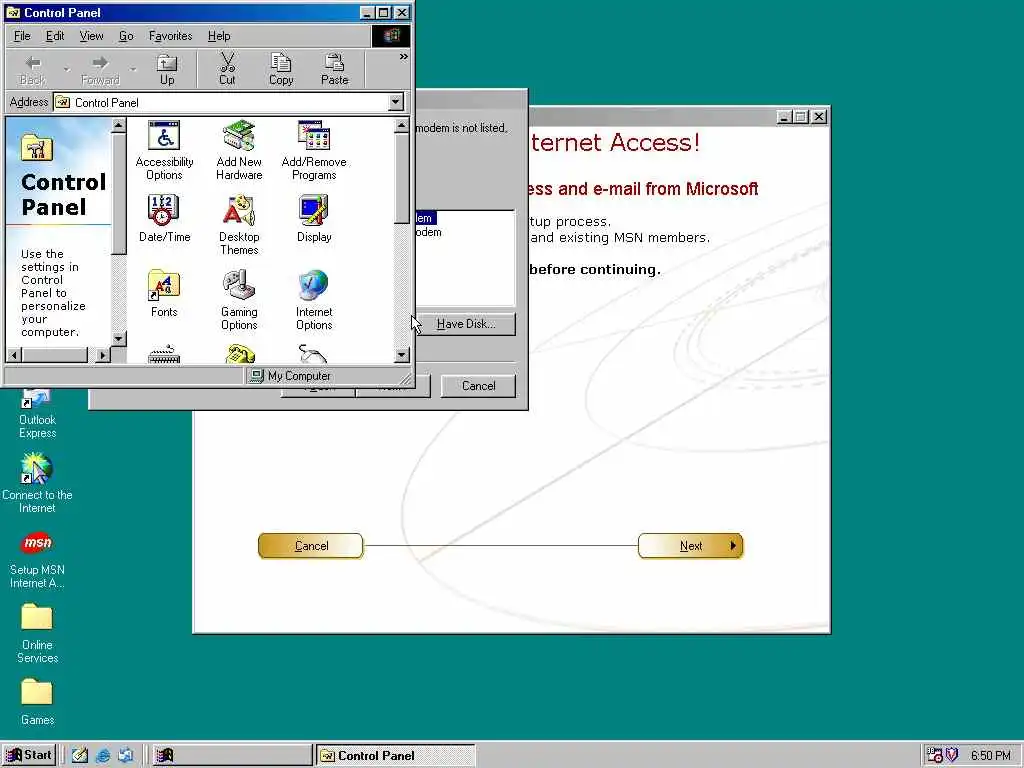This screenshot has width=1024, height=768.
Task: Launch Outlook Express from quick launch
Action: (x=125, y=755)
